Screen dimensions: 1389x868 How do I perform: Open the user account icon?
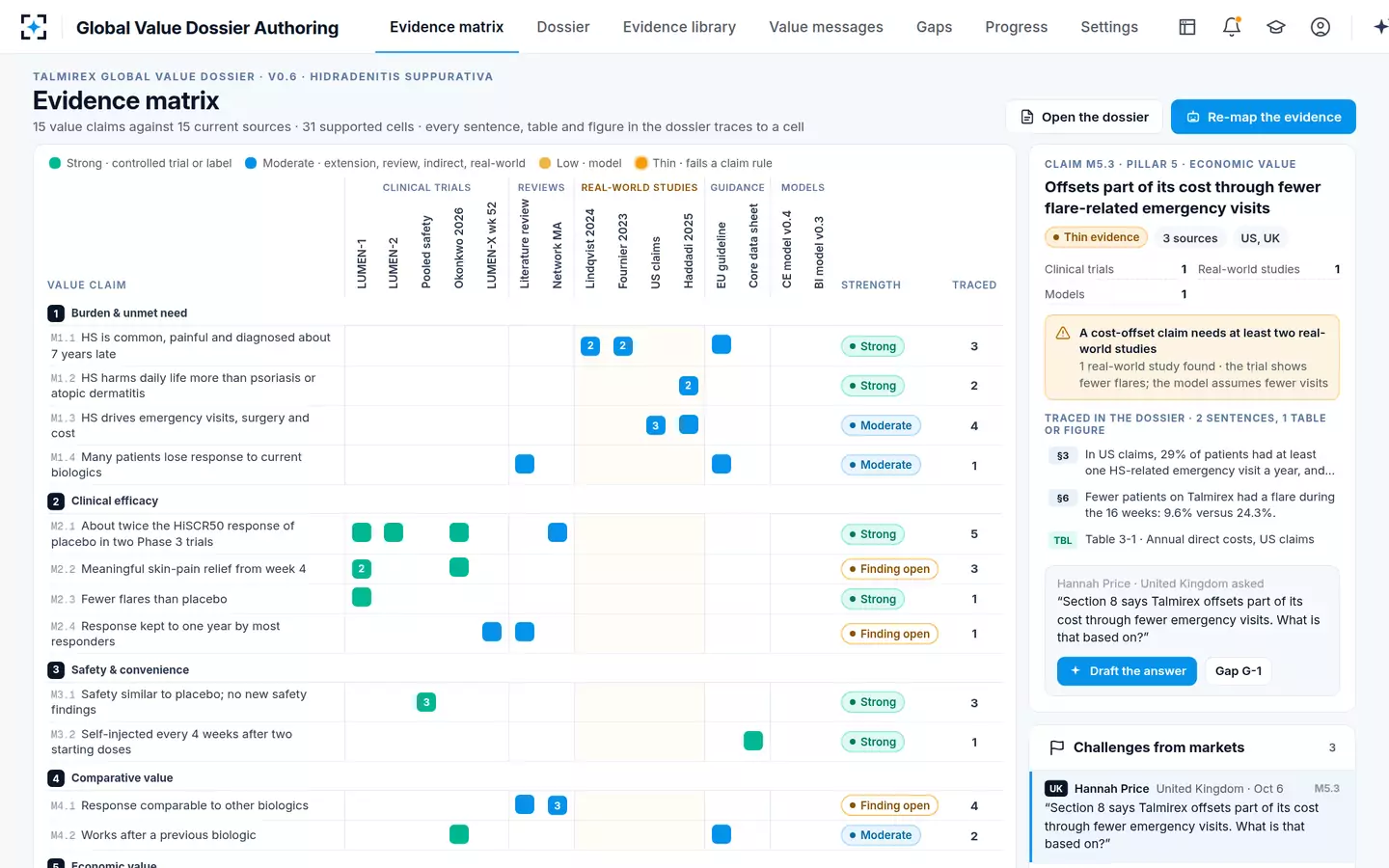click(x=1321, y=27)
